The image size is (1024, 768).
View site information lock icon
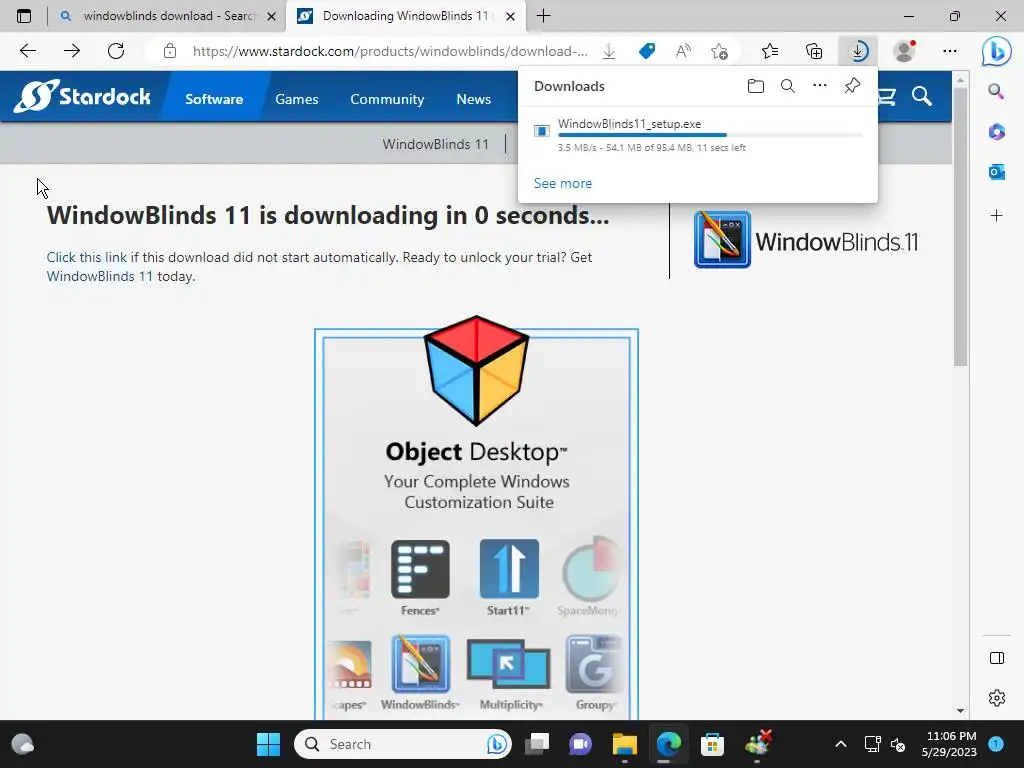pos(170,51)
